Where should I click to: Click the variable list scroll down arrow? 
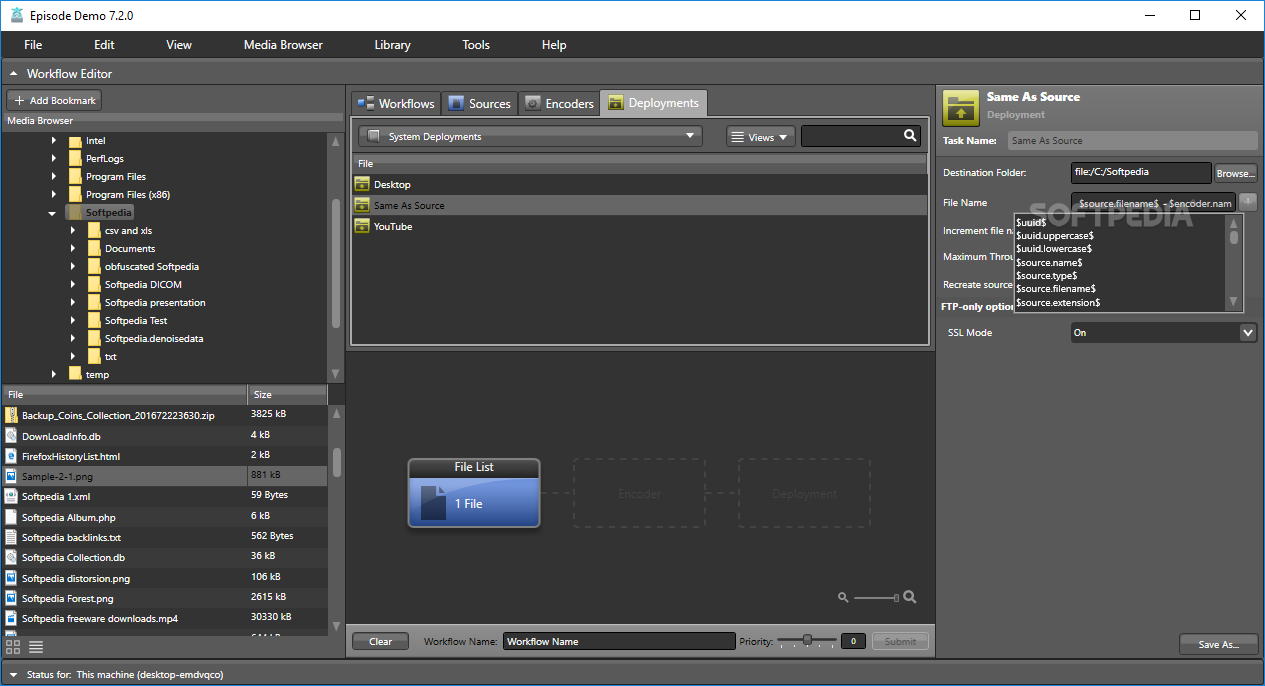[x=1233, y=301]
